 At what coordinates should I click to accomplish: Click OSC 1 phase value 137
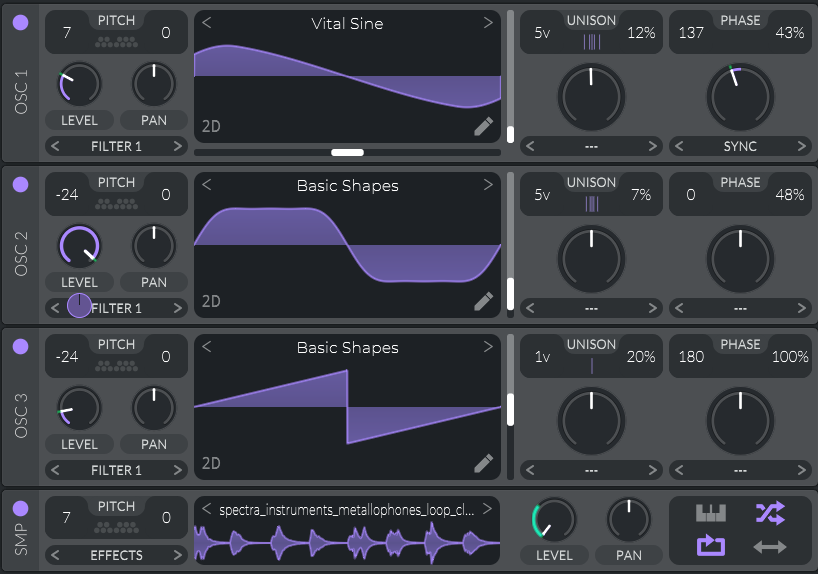point(691,33)
